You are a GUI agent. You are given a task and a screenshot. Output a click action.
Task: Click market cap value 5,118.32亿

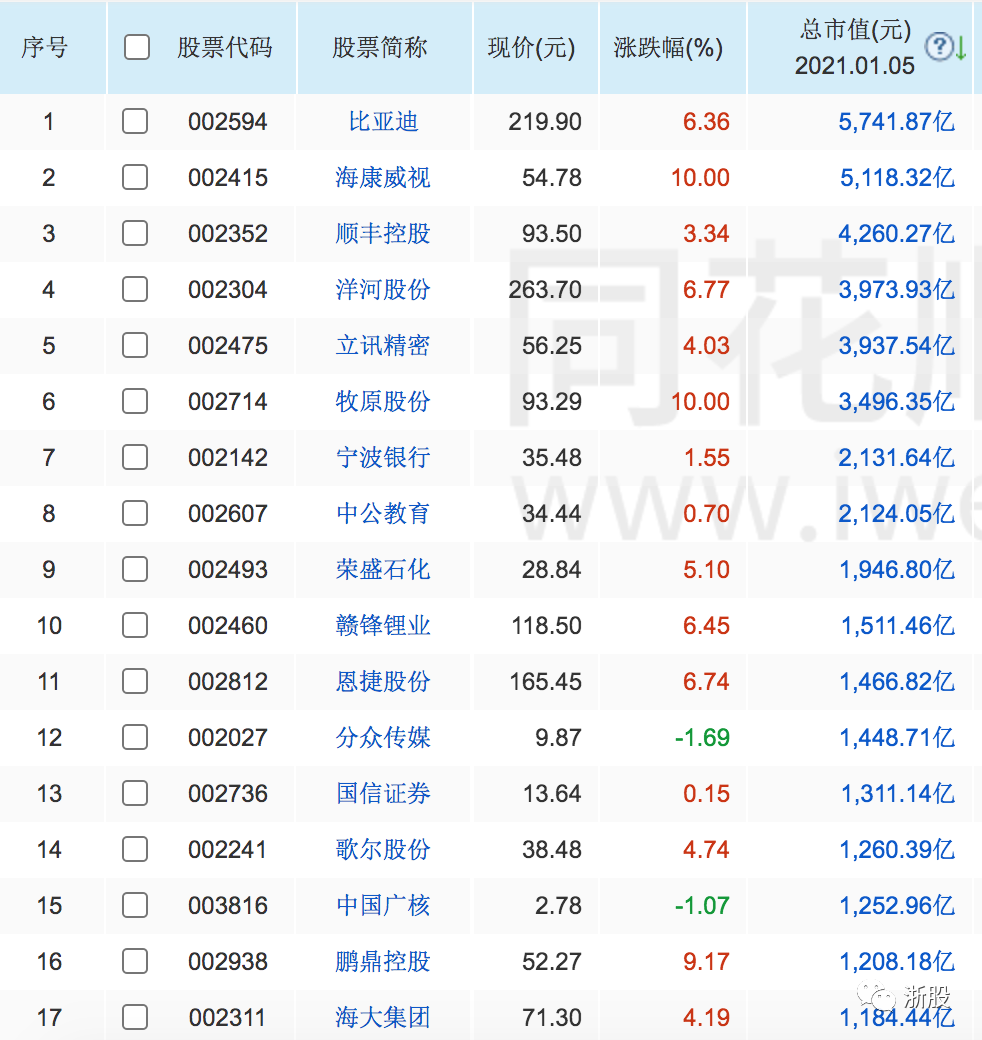897,177
